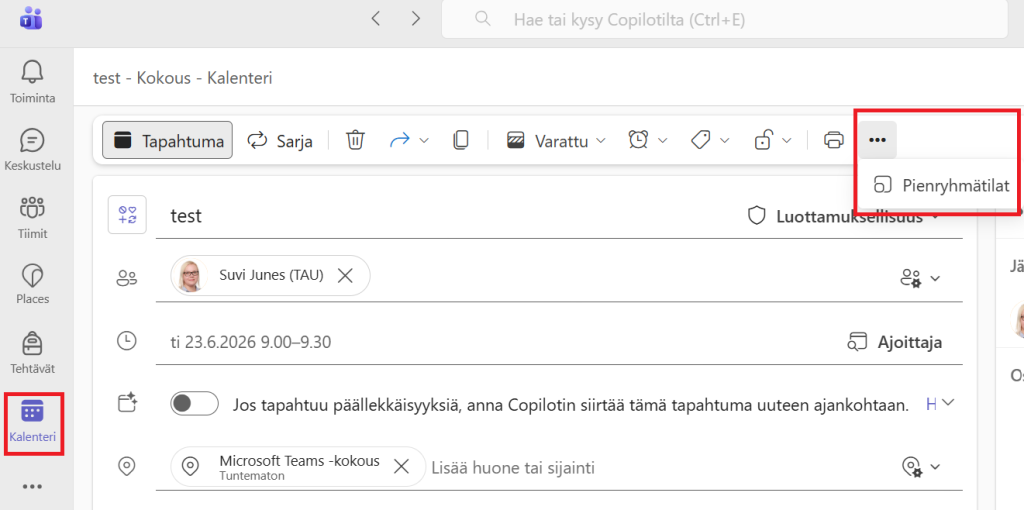This screenshot has width=1024, height=510.
Task: Go to Tiimit in sidebar
Action: pos(32,217)
